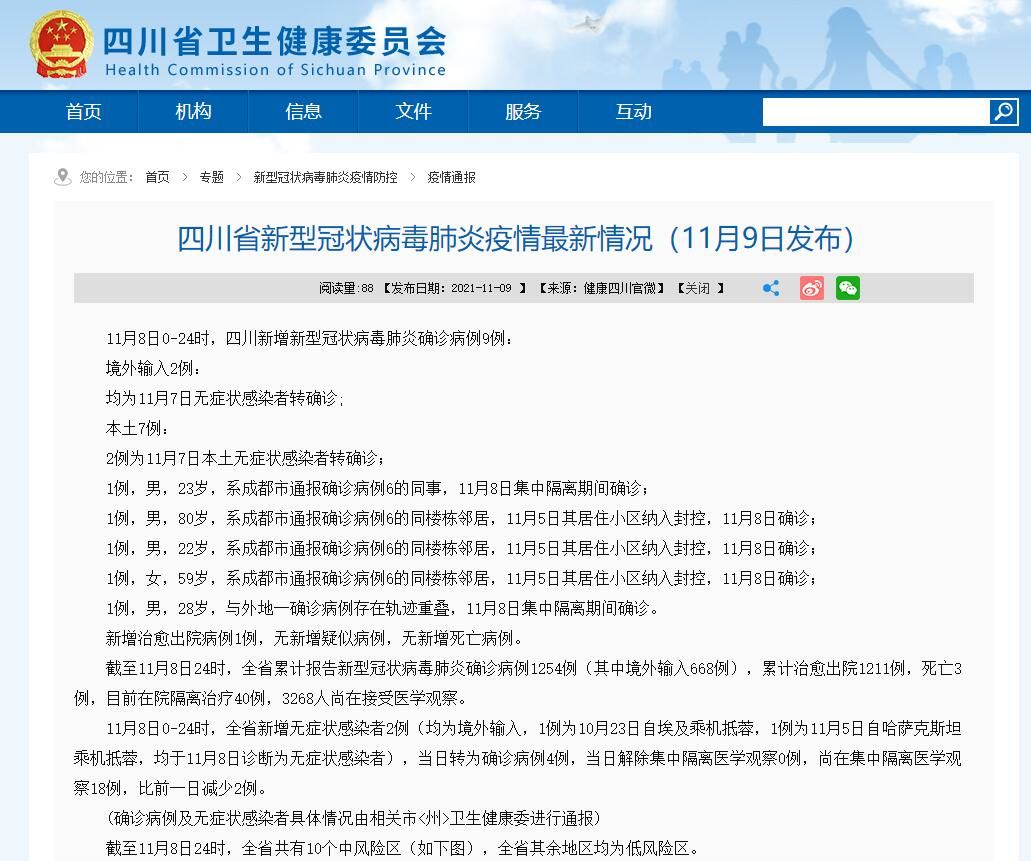Click the search magnifier button

(1003, 111)
